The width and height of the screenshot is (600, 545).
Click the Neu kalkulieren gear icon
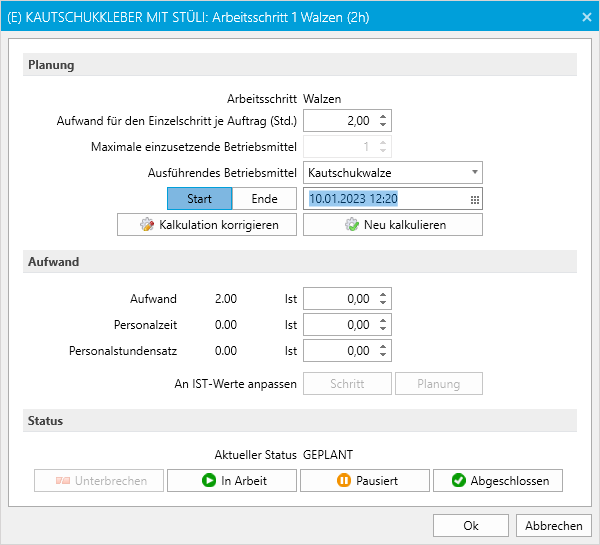351,225
